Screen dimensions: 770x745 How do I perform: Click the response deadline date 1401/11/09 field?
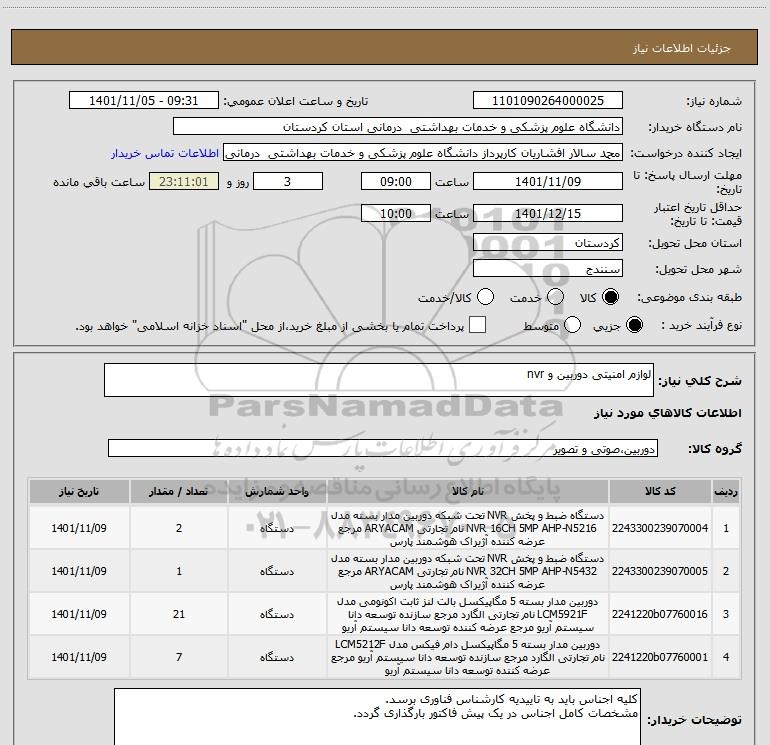coord(548,181)
